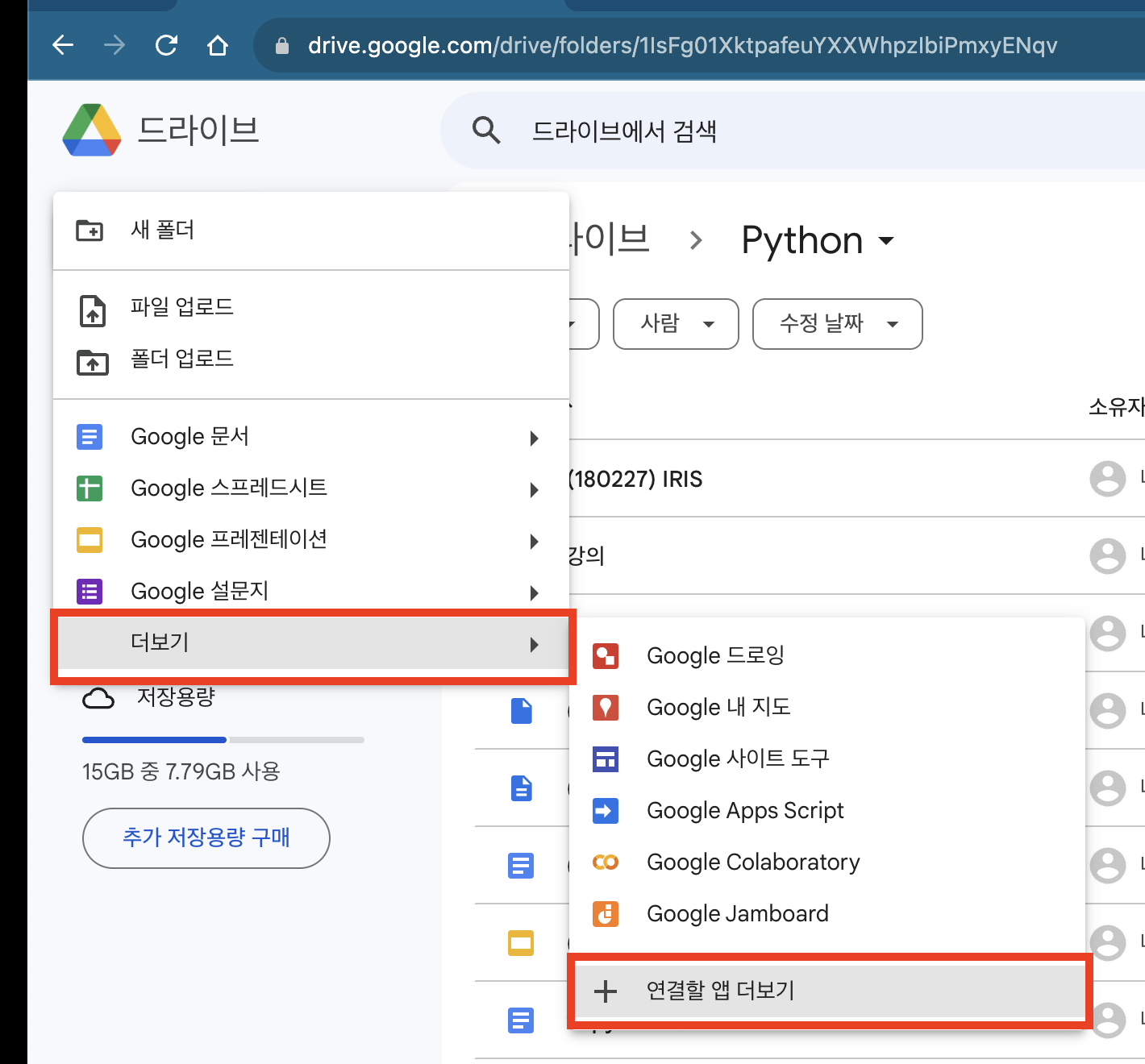Click the 소유자 column header

[x=1117, y=407]
